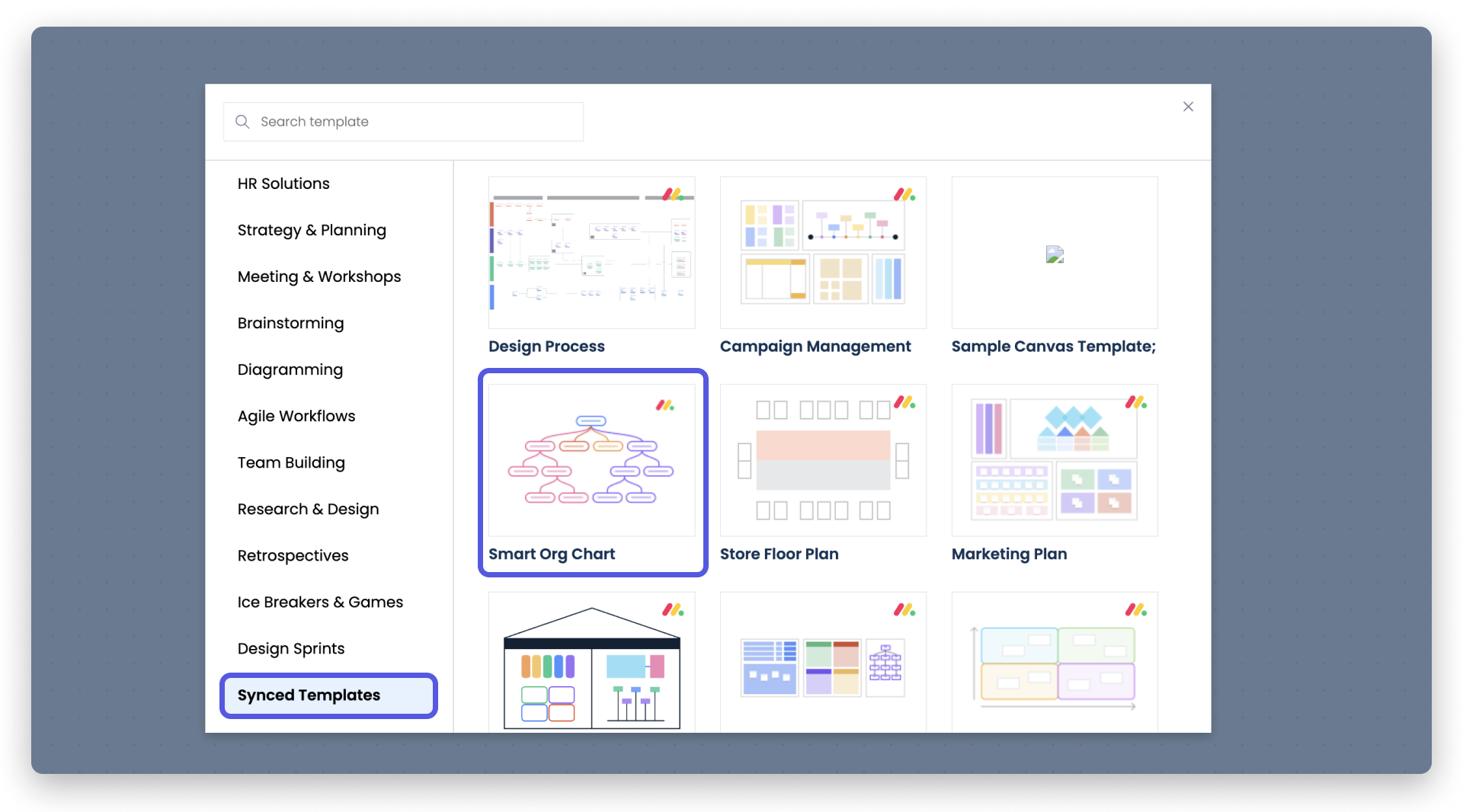Click monday logo on Marketing Plan card
The image size is (1463, 812).
coord(1136,402)
